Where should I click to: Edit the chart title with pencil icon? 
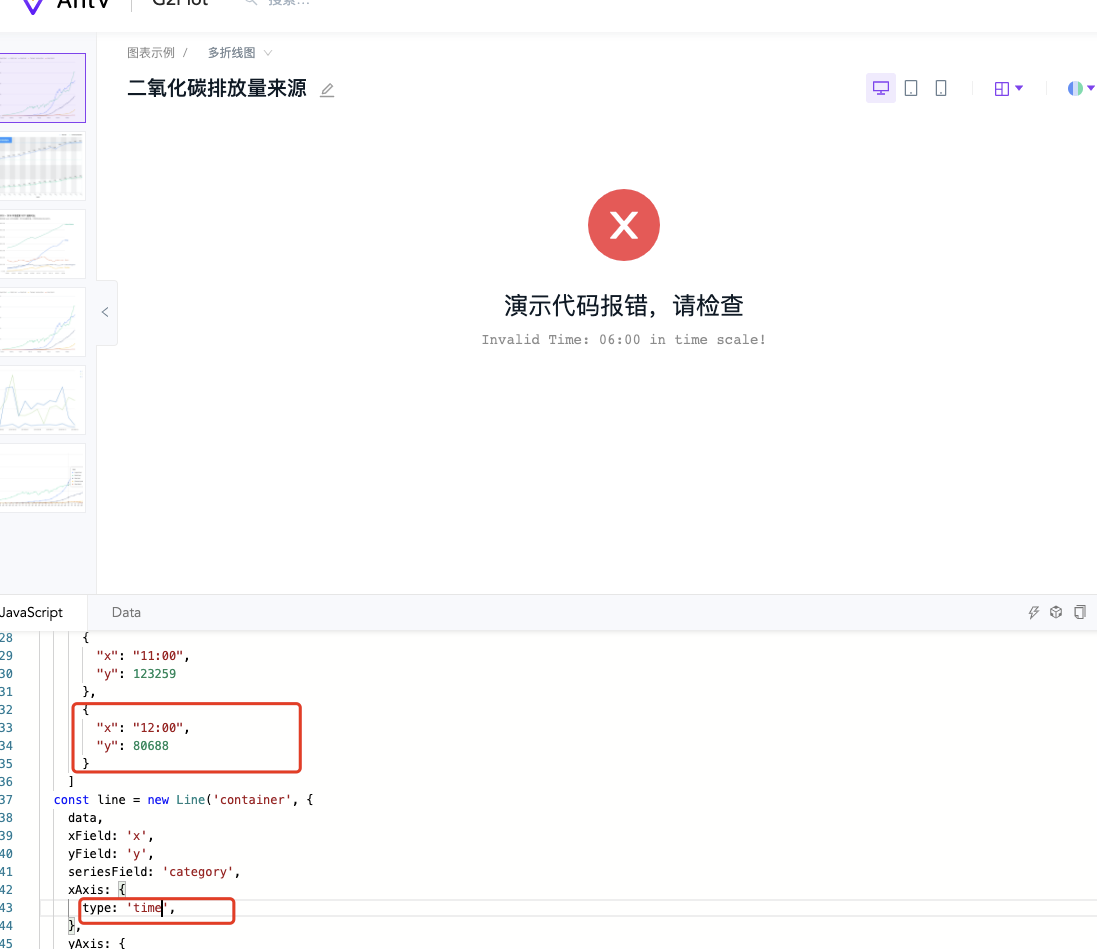(327, 90)
